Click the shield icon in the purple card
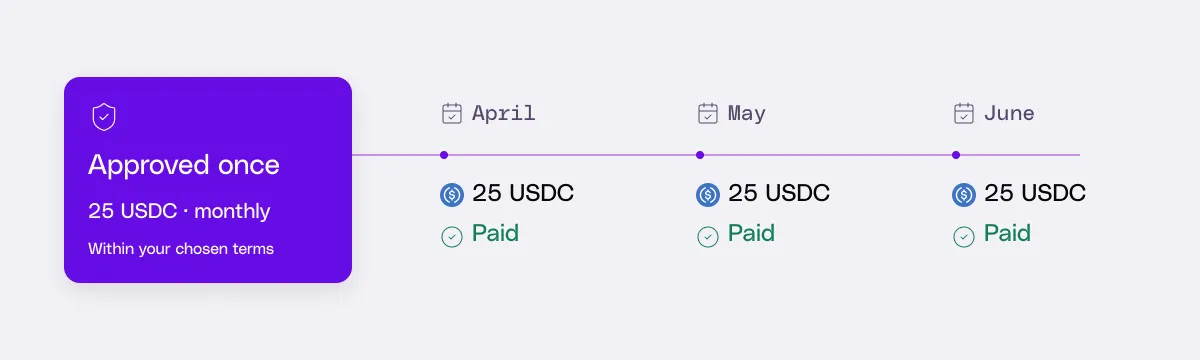Viewport: 1200px width, 360px height. point(104,117)
